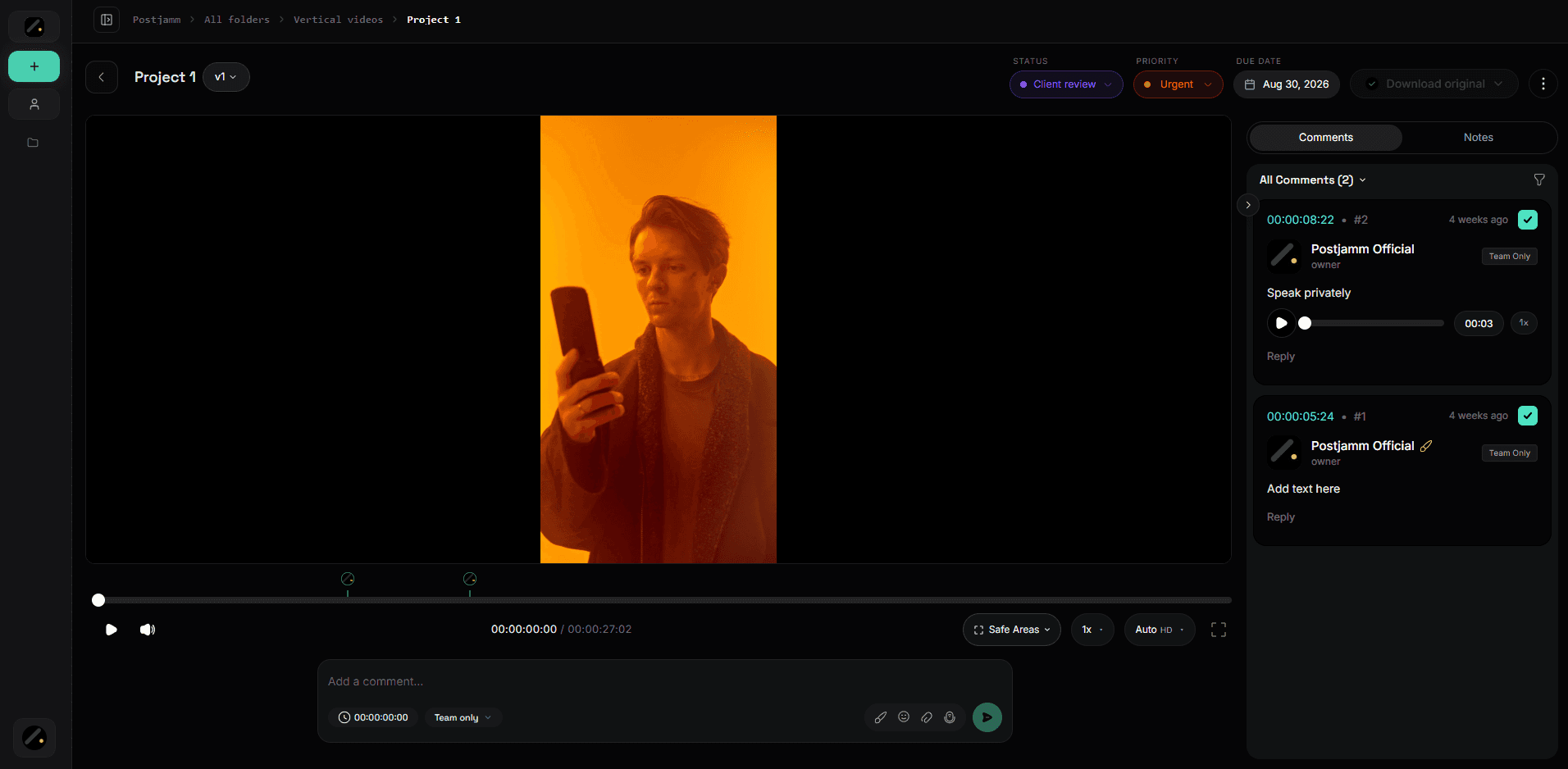Viewport: 1568px width, 769px height.
Task: Open the comments filter icon
Action: (1539, 180)
